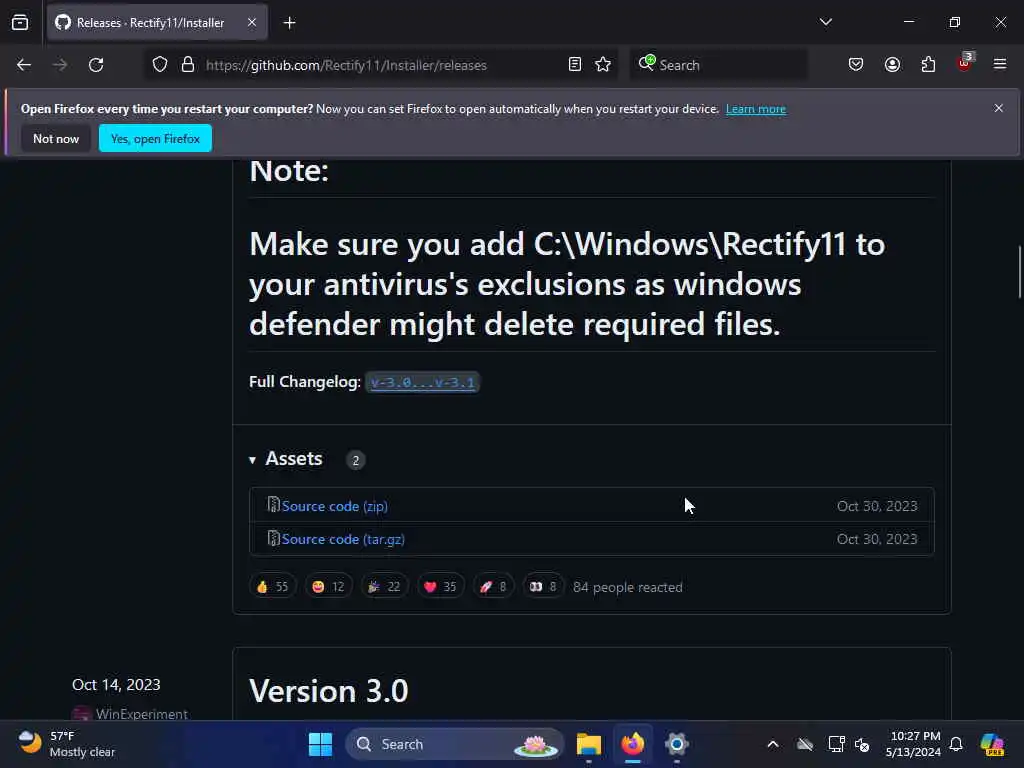View site security lock information

188,65
